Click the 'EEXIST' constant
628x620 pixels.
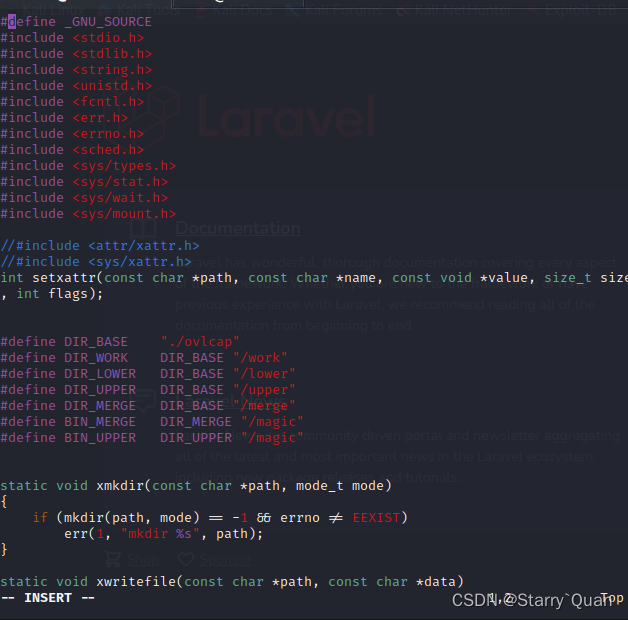pyautogui.click(x=376, y=518)
